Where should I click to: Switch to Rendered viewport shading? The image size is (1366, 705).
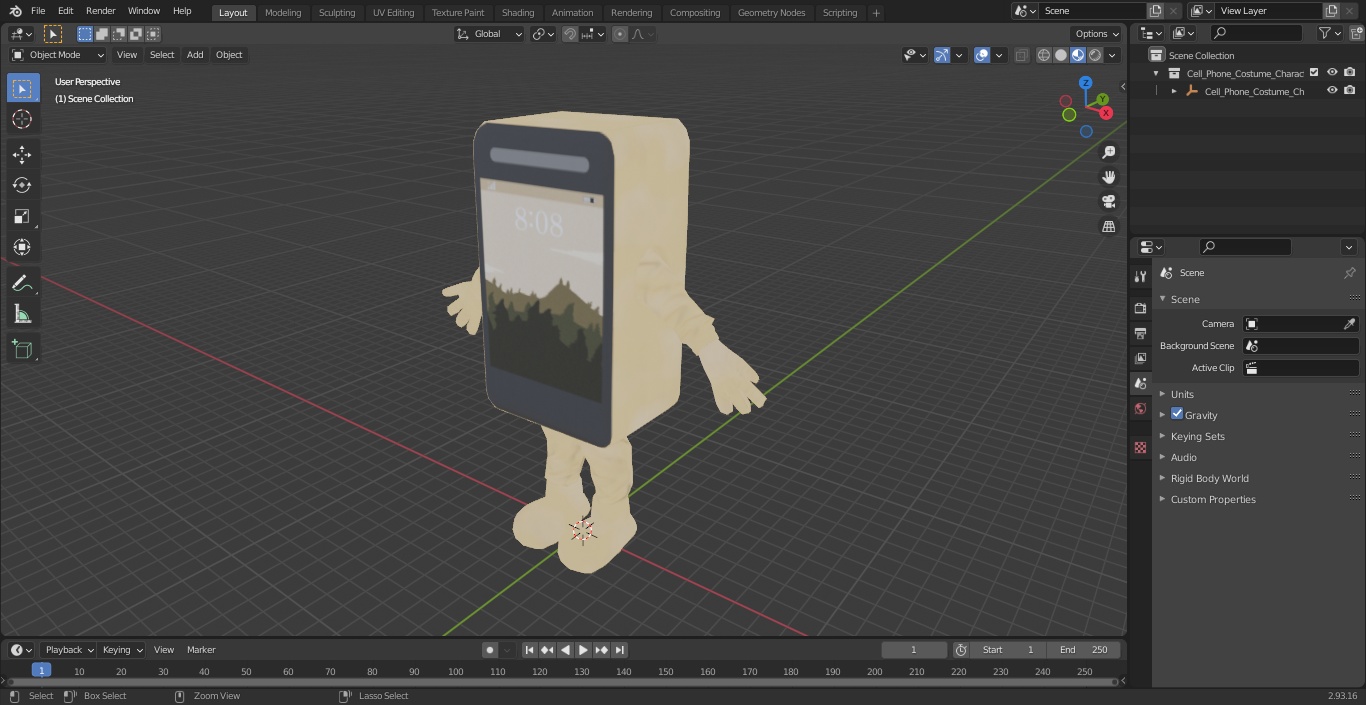(1095, 55)
